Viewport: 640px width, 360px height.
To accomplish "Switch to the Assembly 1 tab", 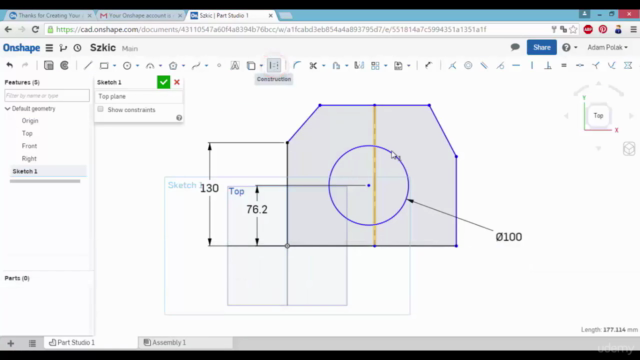I will pos(165,342).
